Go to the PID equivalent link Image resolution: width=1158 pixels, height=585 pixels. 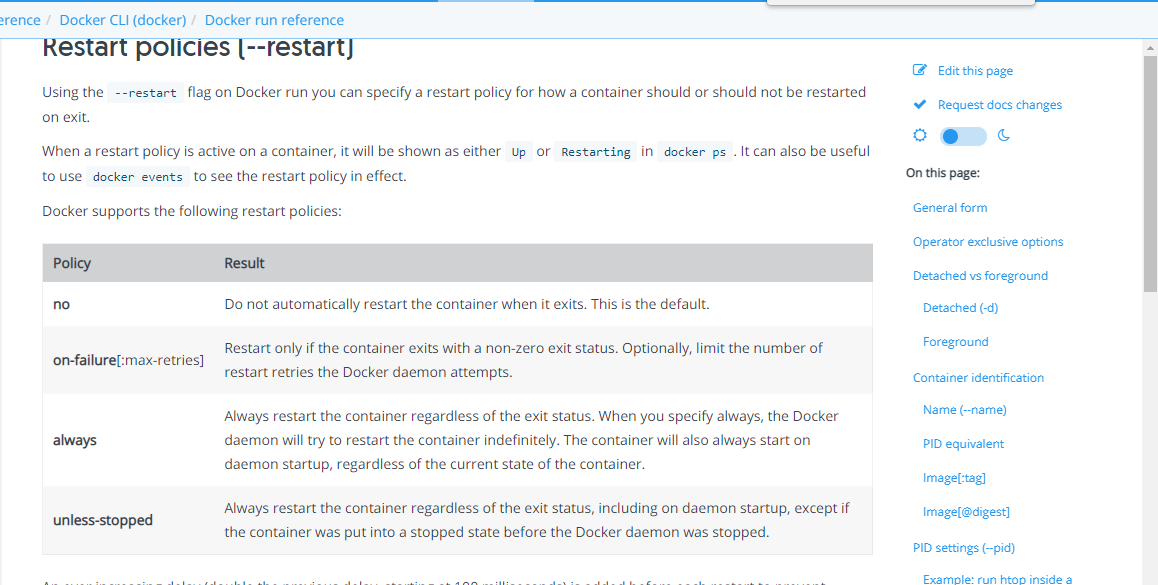963,444
